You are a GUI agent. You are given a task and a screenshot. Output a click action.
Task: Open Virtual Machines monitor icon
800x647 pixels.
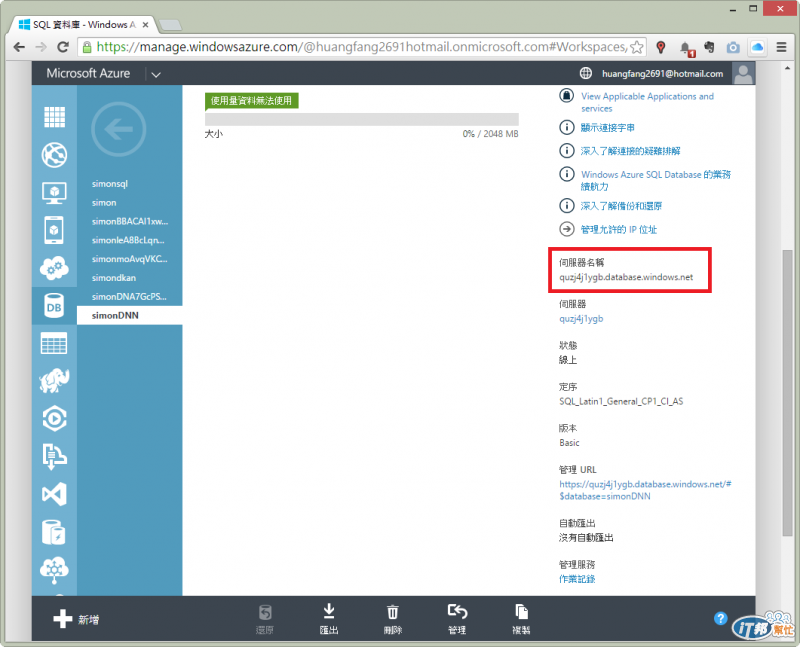coord(54,193)
